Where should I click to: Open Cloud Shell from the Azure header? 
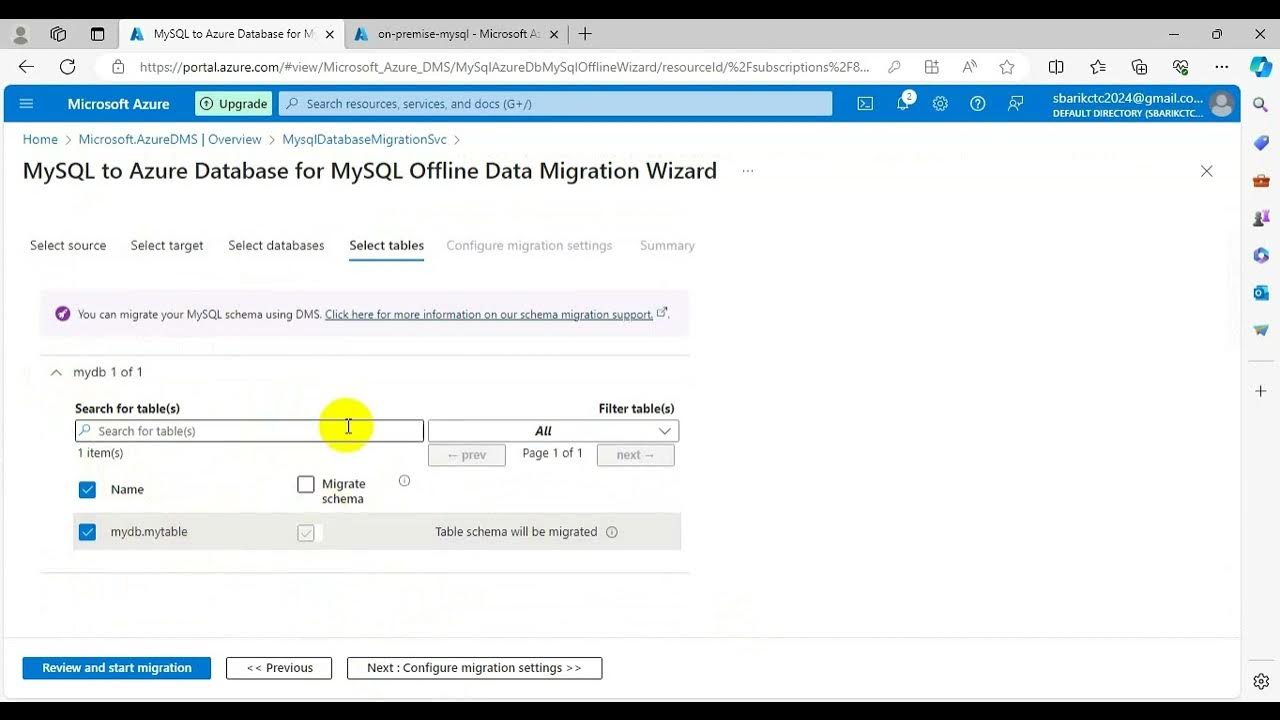tap(865, 104)
